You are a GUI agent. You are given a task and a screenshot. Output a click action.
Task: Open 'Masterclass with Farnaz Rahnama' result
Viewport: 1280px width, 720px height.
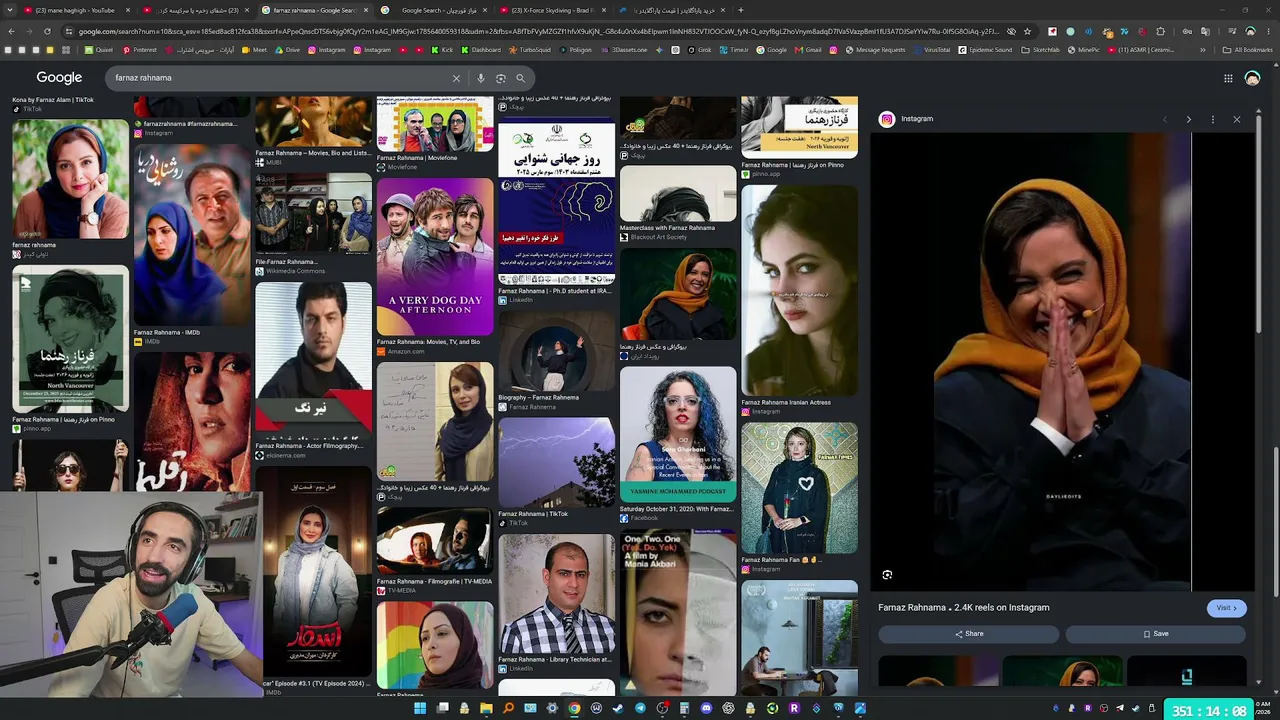[x=678, y=194]
